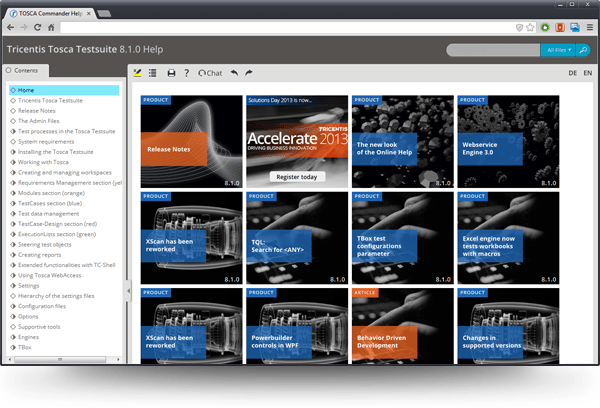The image size is (600, 408).
Task: Open the All Files search dropdown
Action: (x=558, y=50)
